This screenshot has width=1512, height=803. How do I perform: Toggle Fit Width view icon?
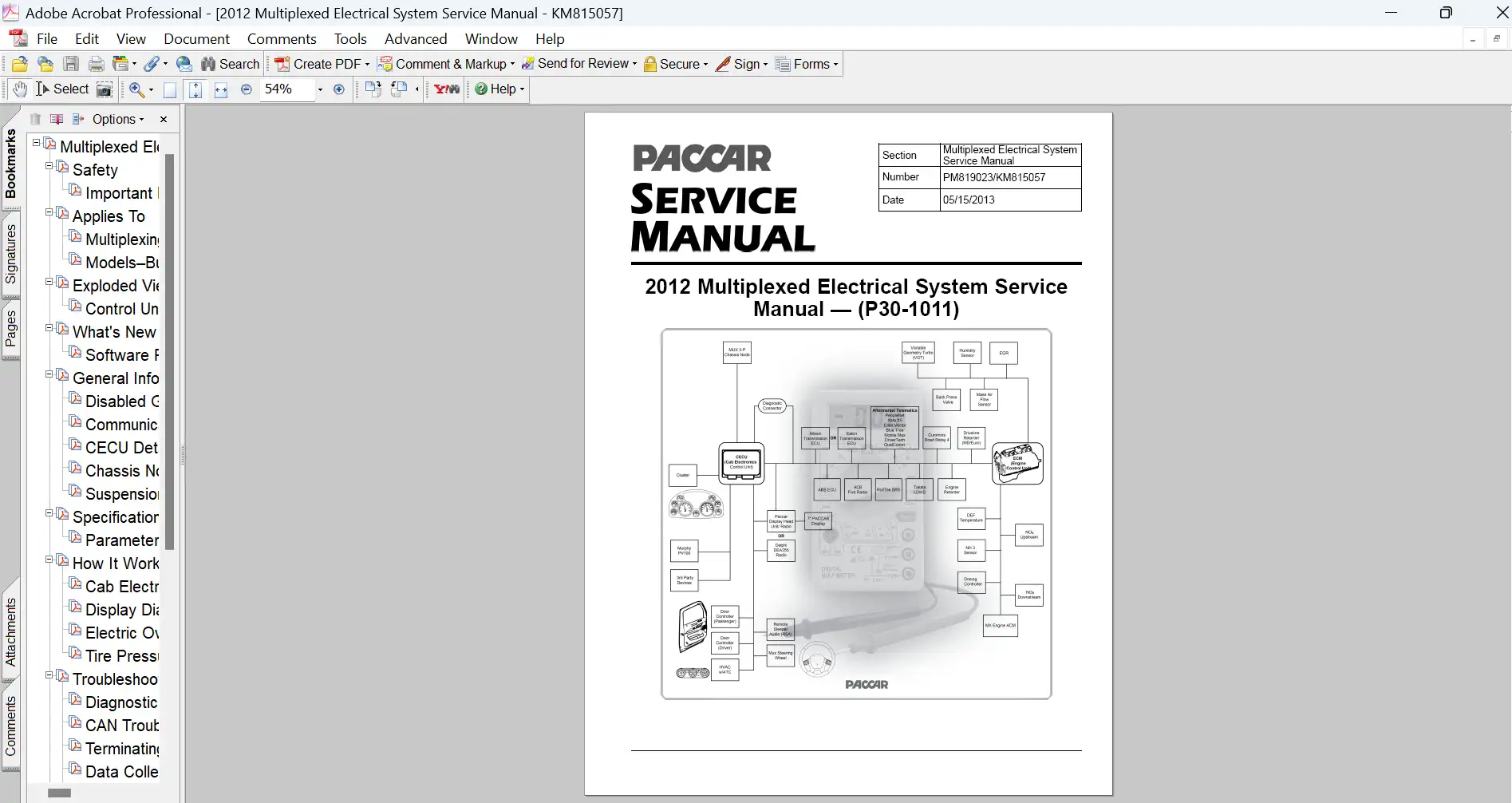click(x=221, y=89)
